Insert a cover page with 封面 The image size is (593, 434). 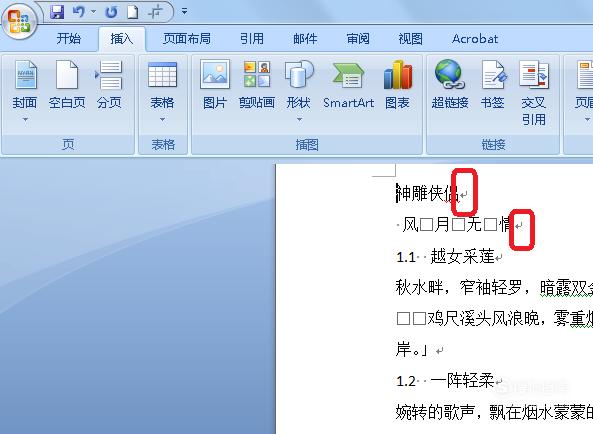coord(25,85)
